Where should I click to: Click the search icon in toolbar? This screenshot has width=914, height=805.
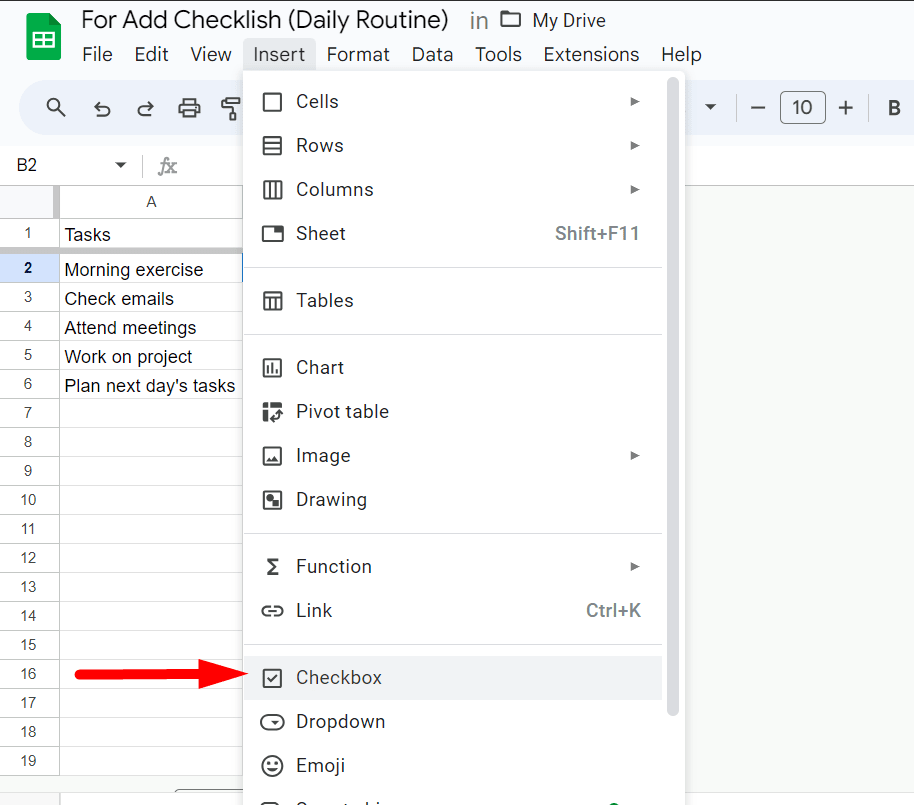coord(56,107)
